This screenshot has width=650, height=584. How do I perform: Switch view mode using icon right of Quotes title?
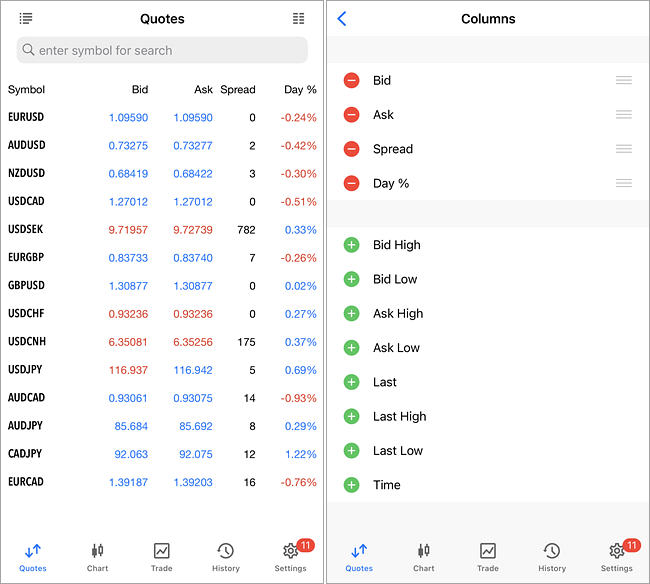[298, 19]
